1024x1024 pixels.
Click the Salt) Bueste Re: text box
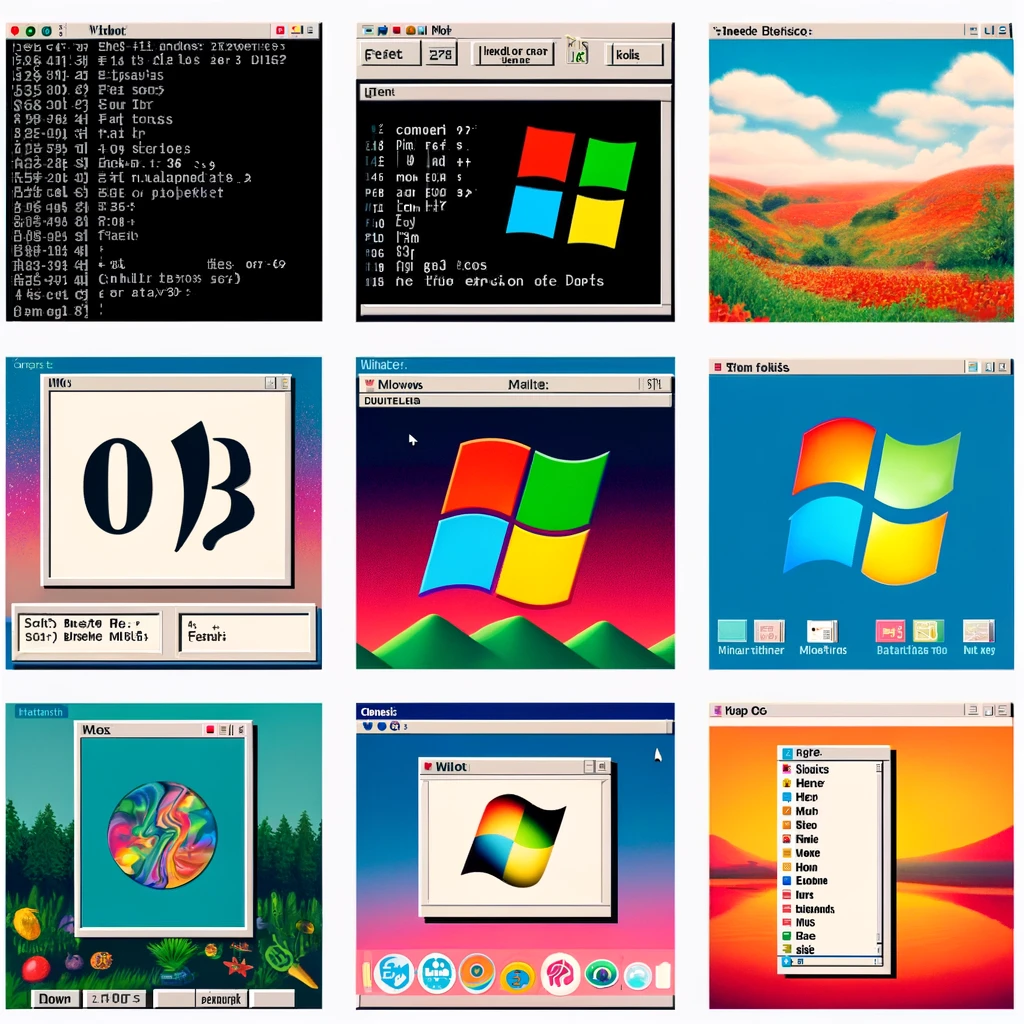point(89,631)
